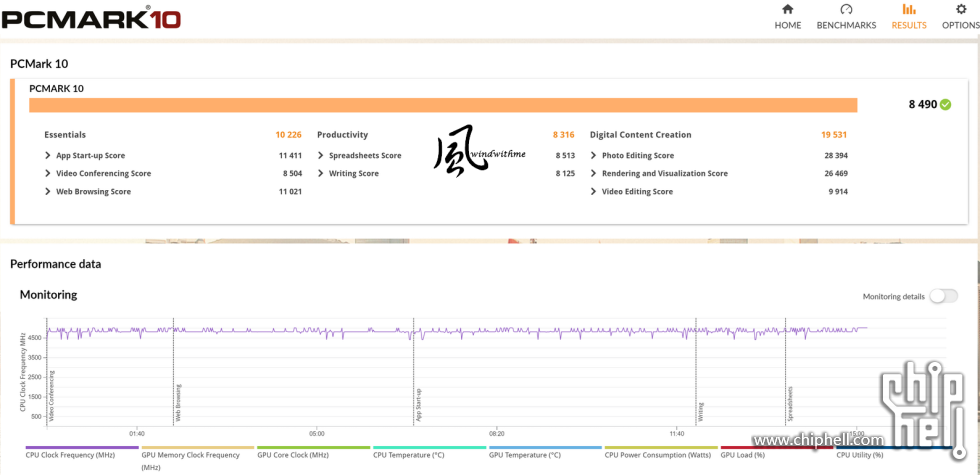Select CPU Clock Frequency legend entry

coord(82,453)
